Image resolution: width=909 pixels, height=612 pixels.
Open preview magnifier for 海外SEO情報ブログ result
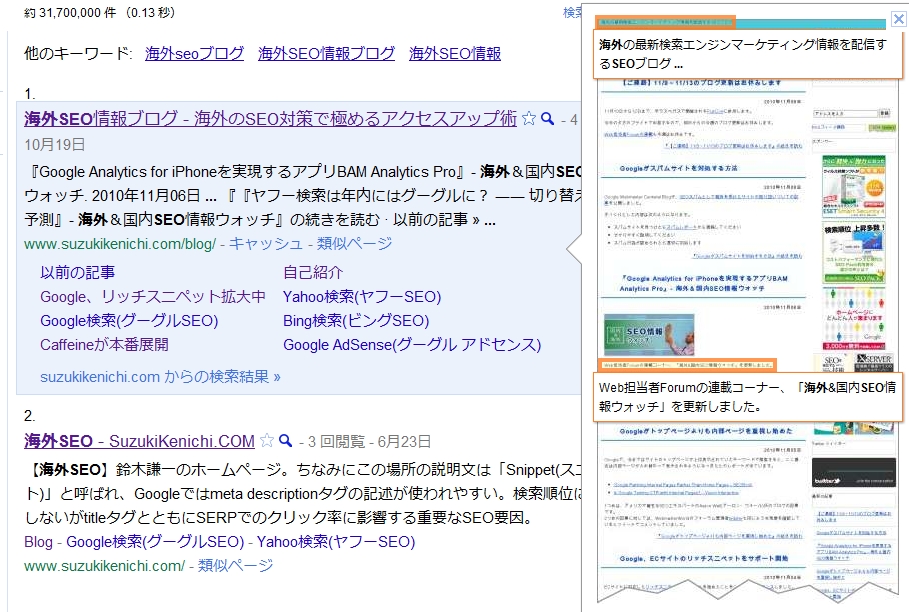pos(547,119)
